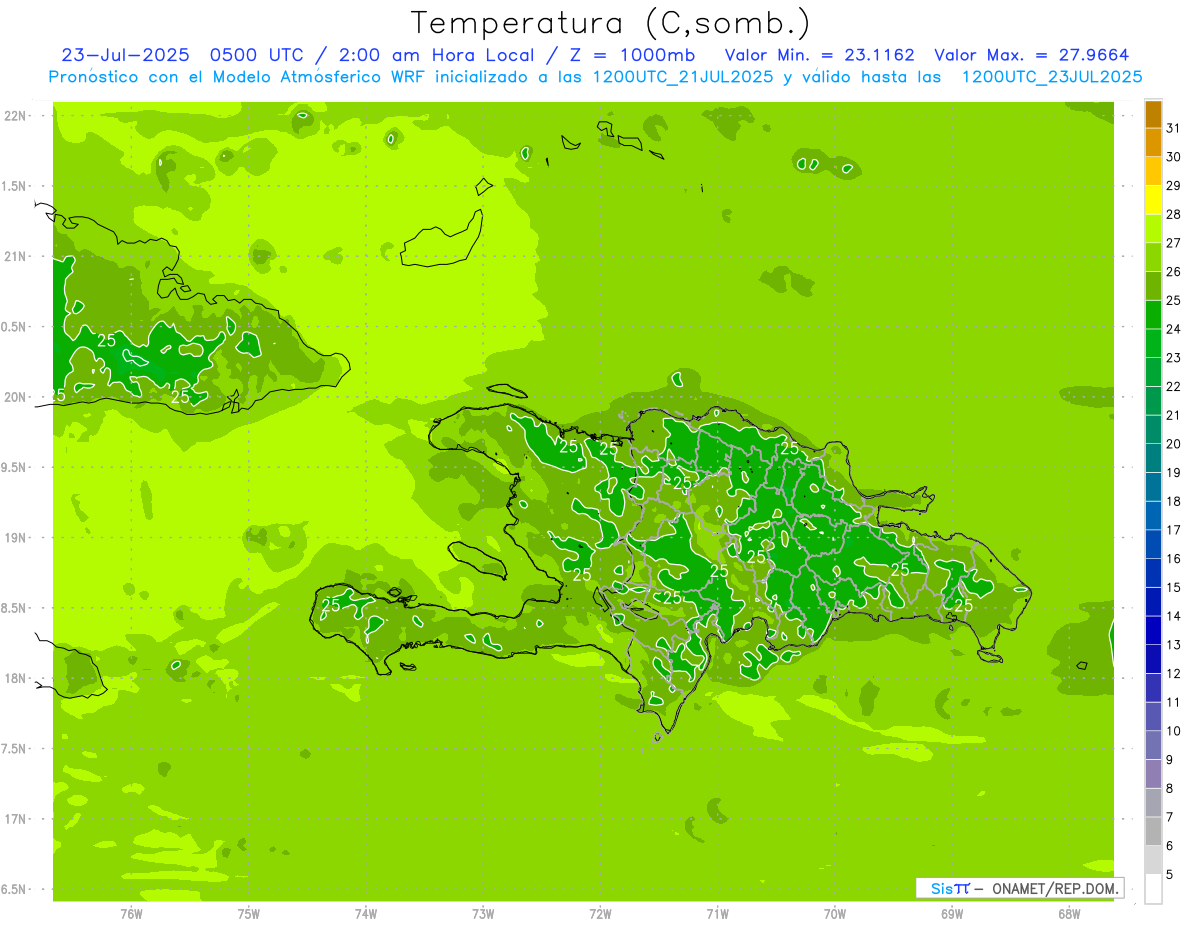1200x927 pixels.
Task: Click the '73W' longitude label
Action: (483, 913)
